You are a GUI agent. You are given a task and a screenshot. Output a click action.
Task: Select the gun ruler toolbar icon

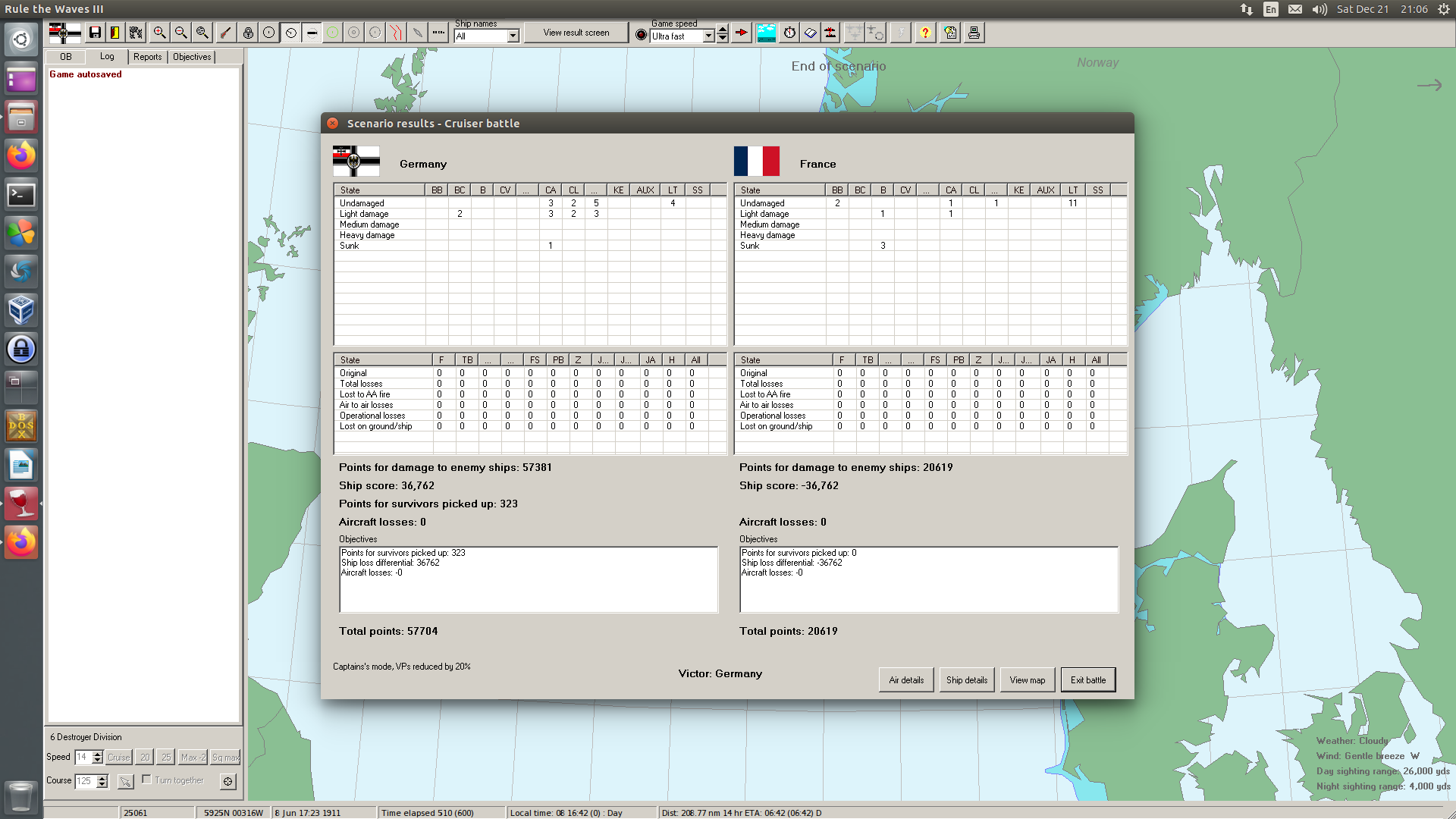[225, 33]
